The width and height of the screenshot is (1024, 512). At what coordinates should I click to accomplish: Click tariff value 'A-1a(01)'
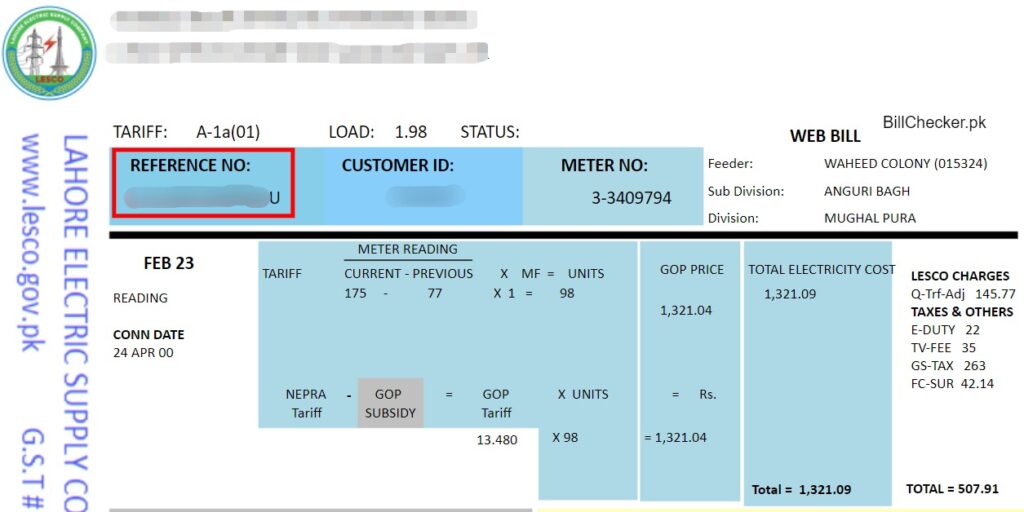[x=228, y=133]
